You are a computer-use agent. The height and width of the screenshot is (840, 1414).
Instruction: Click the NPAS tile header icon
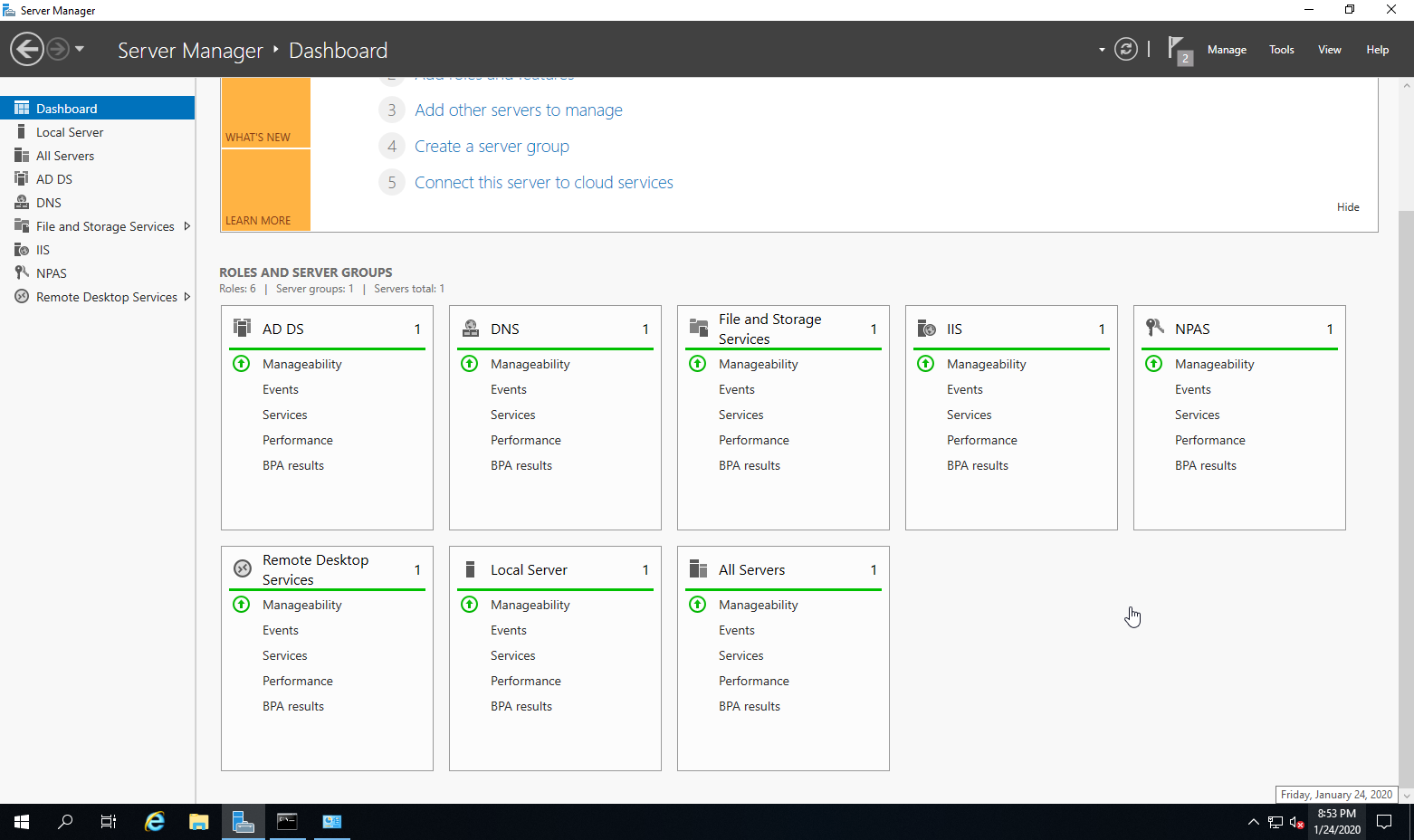pos(1154,328)
